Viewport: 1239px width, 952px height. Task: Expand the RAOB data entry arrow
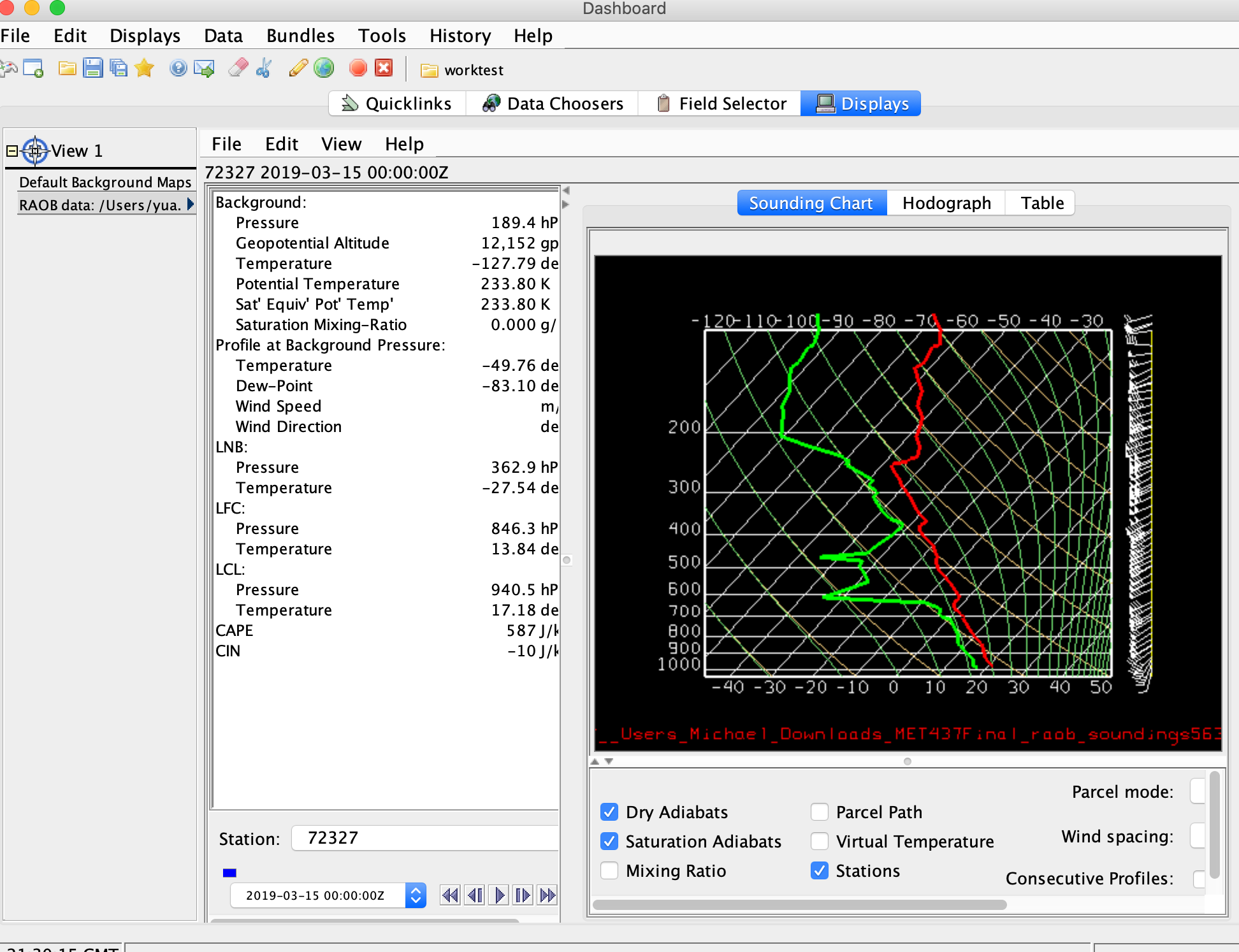click(x=190, y=205)
